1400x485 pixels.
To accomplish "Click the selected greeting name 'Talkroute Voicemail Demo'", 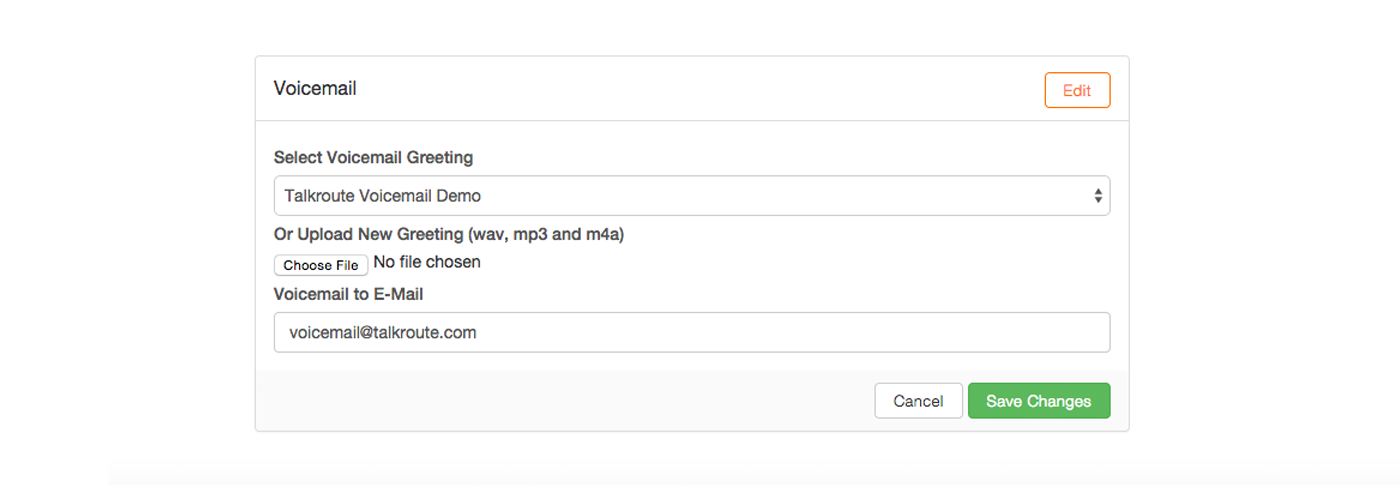I will point(383,196).
